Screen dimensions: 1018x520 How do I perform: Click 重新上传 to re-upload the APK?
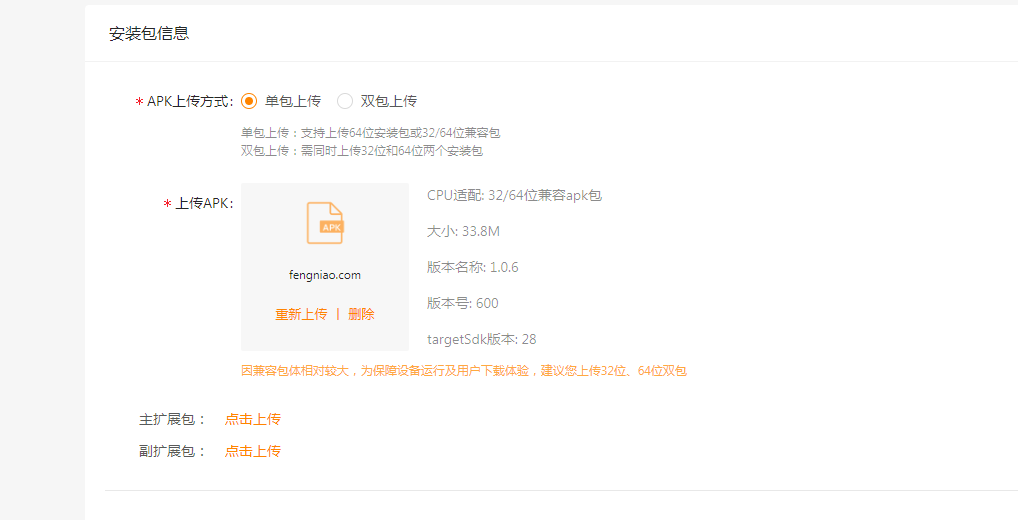click(x=301, y=314)
